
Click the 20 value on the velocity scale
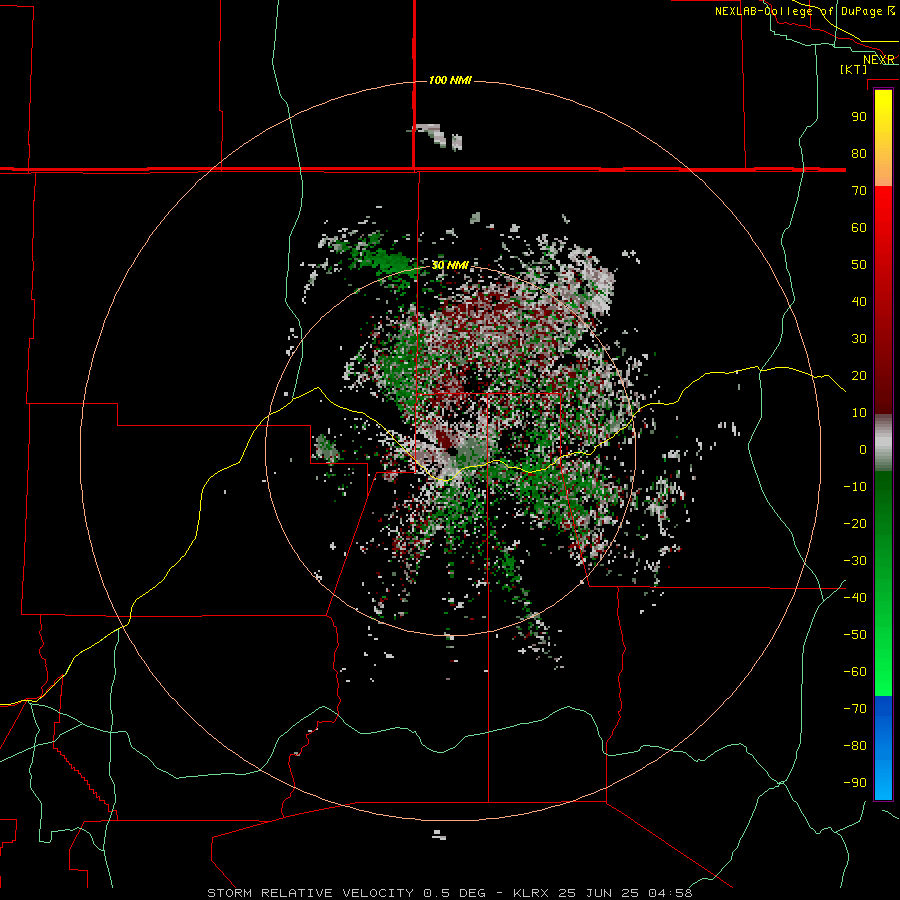859,376
